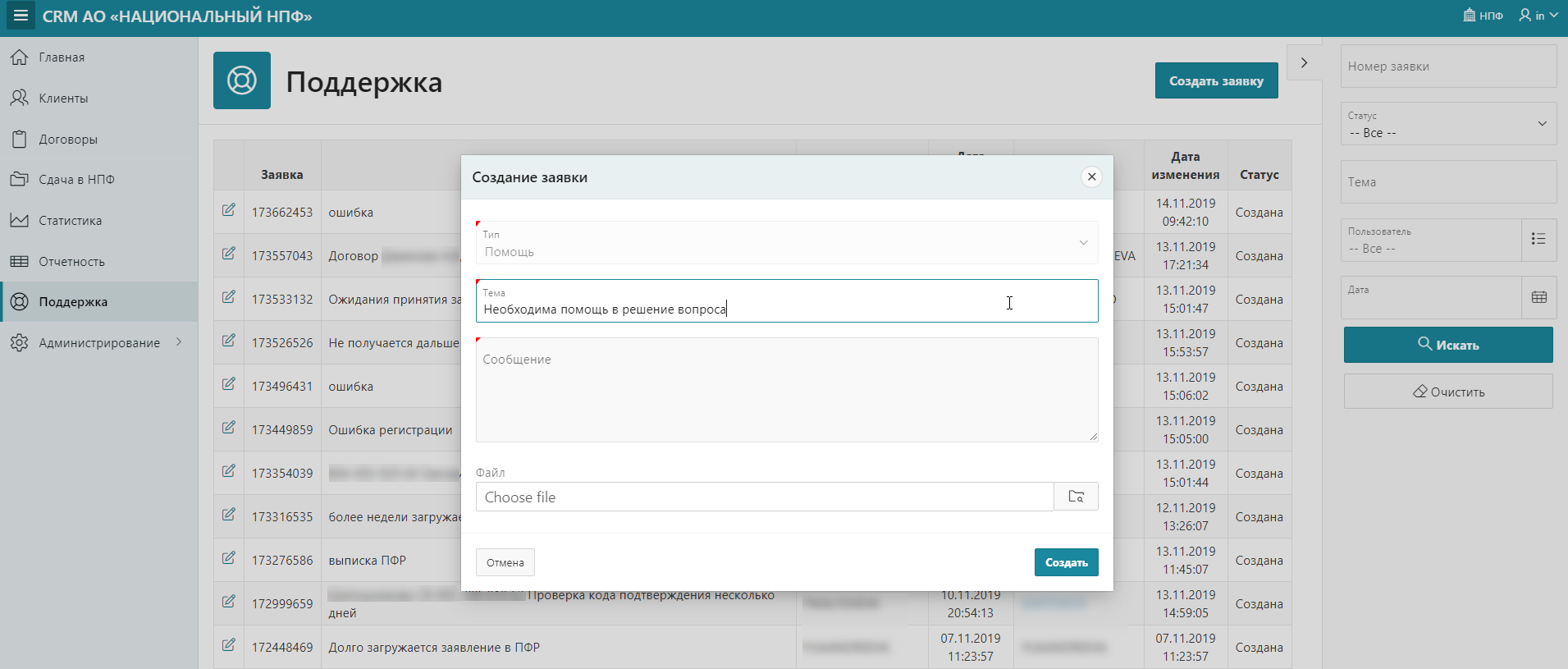Viewport: 1568px width, 669px height.
Task: Click the file browse folder icon
Action: point(1077,497)
